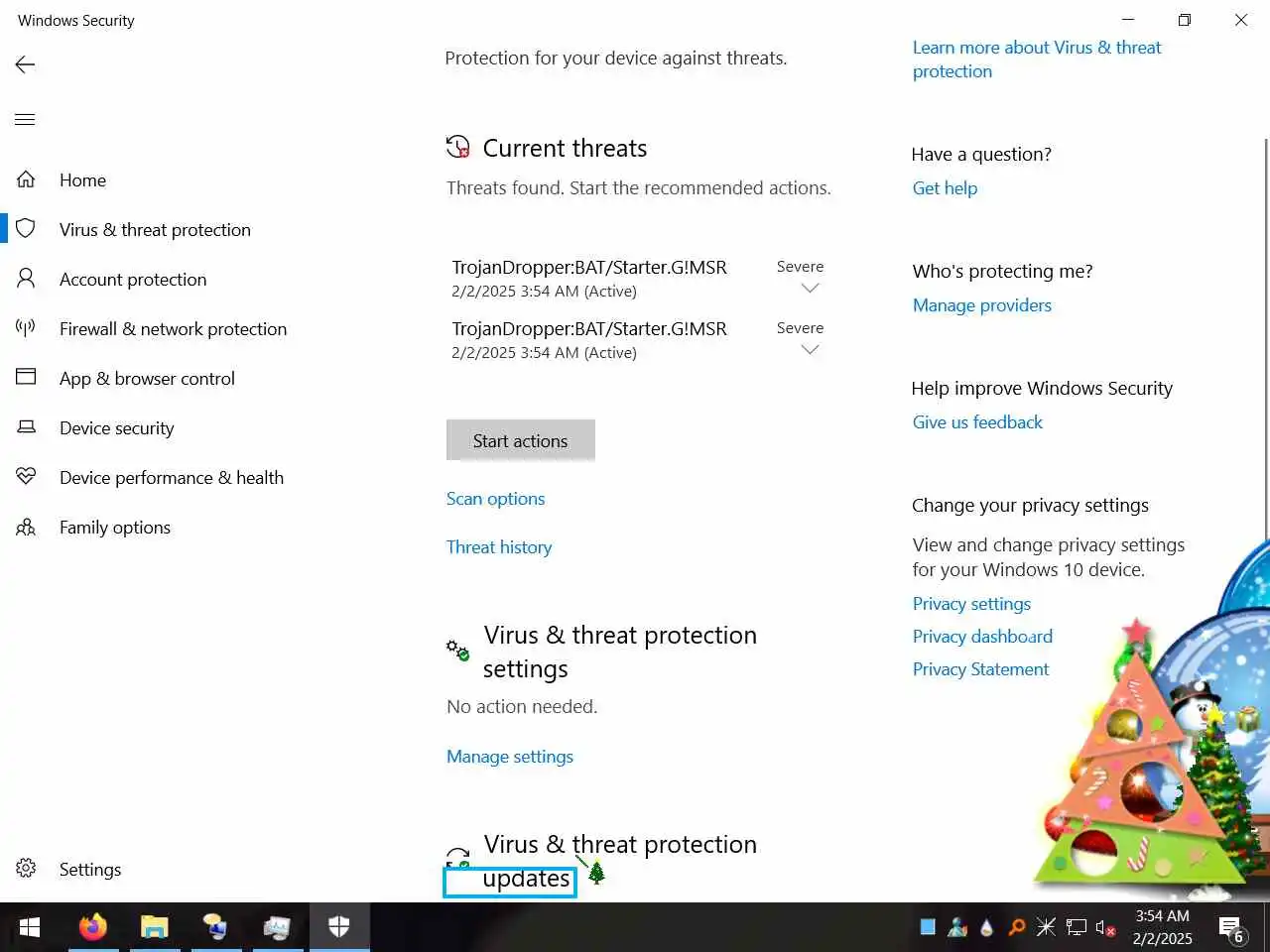Click the Windows Start button
This screenshot has width=1270, height=952.
coord(30,927)
